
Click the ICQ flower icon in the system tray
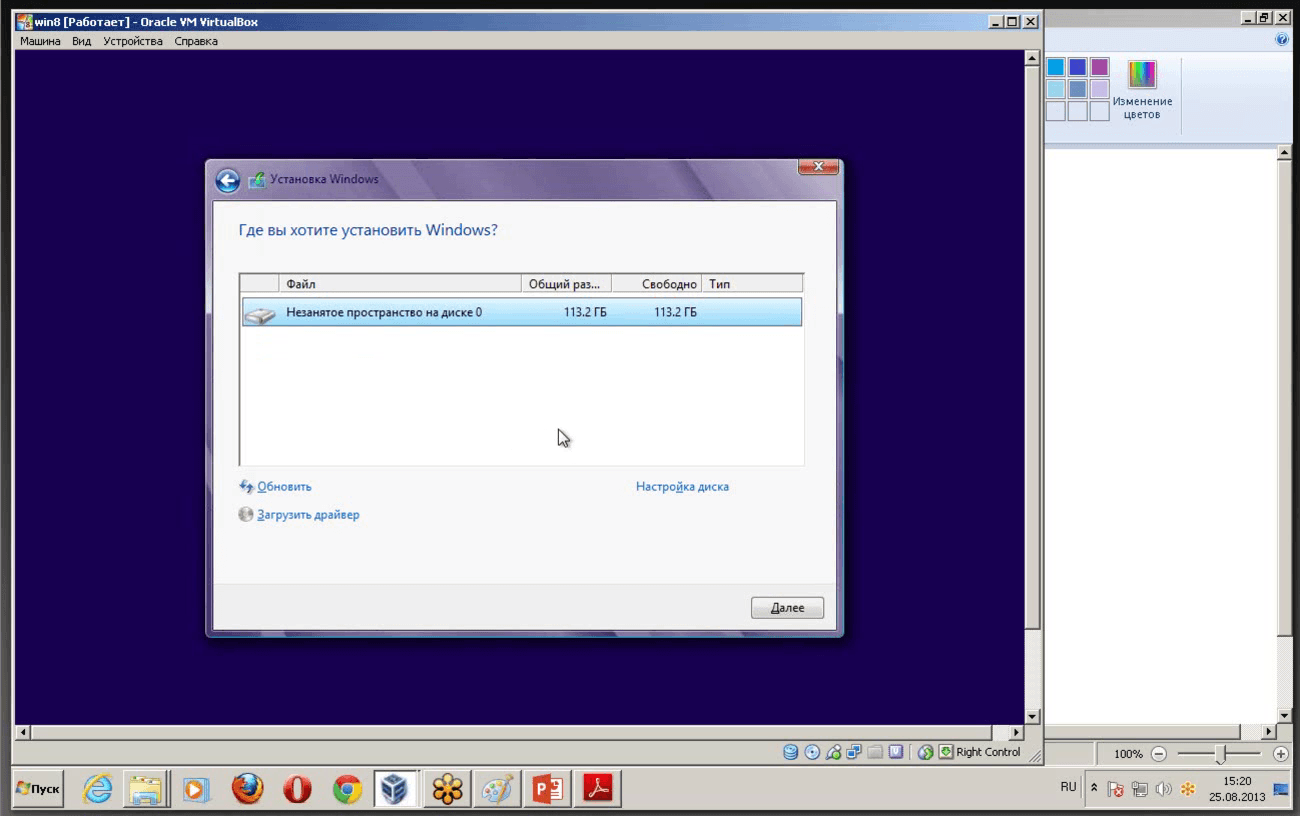click(x=1188, y=789)
